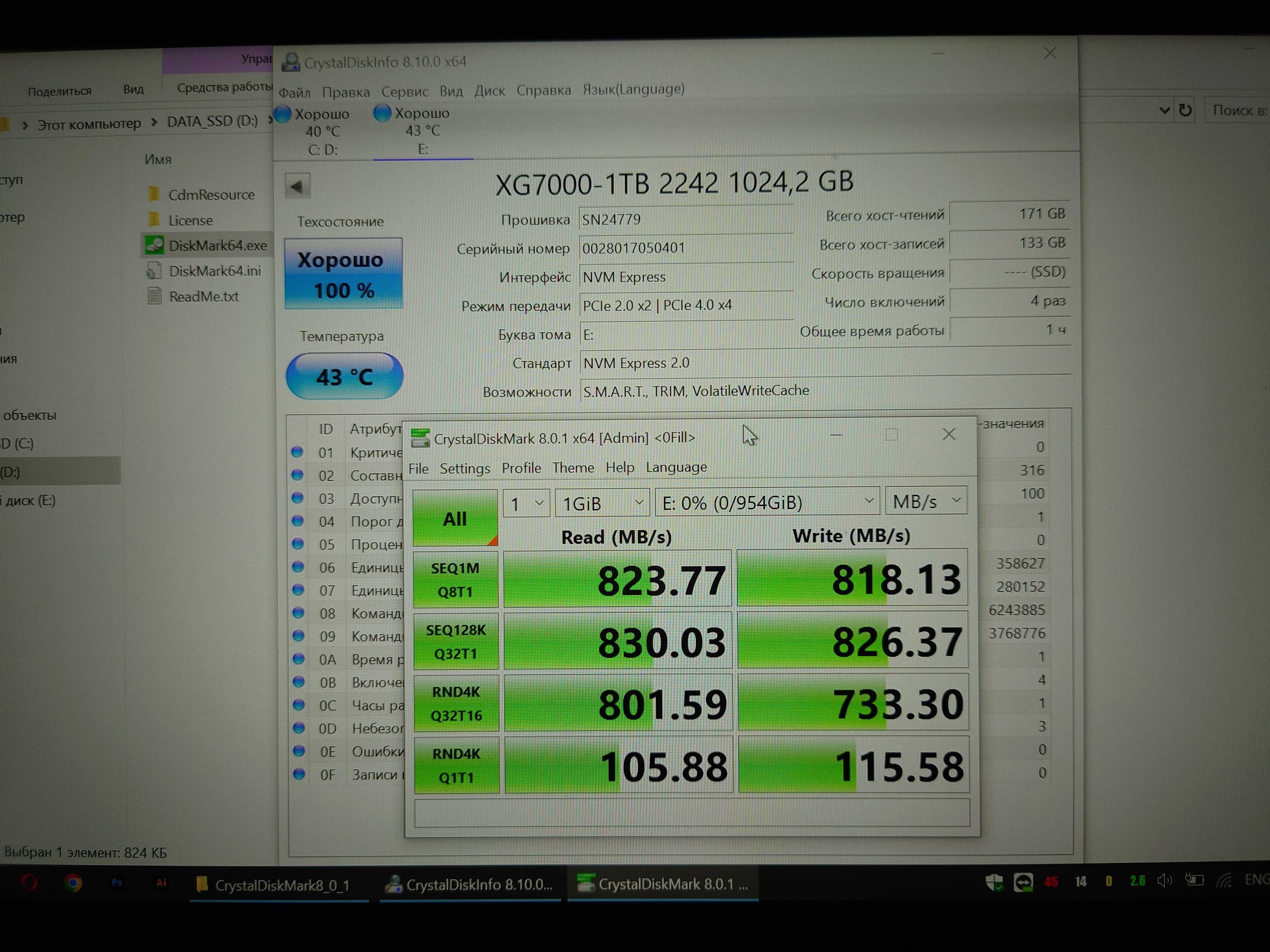Image resolution: width=1270 pixels, height=952 pixels.
Task: Open CrystalDiskMark Theme menu
Action: [573, 468]
